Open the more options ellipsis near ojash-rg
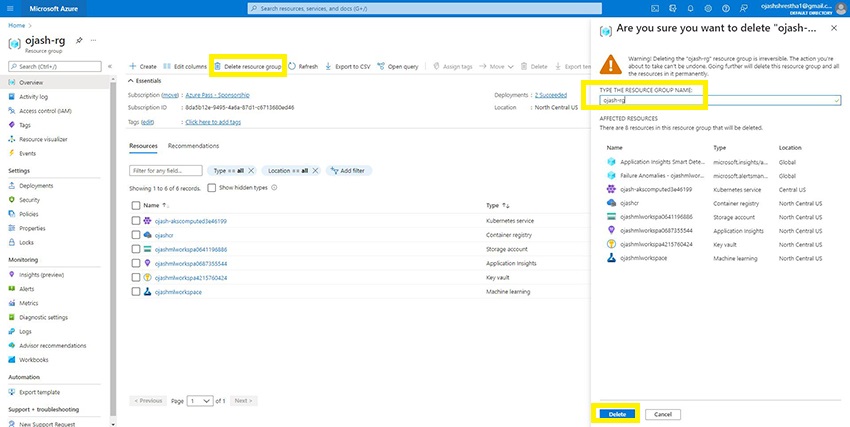Screen dimensions: 850x427 pyautogui.click(x=94, y=41)
